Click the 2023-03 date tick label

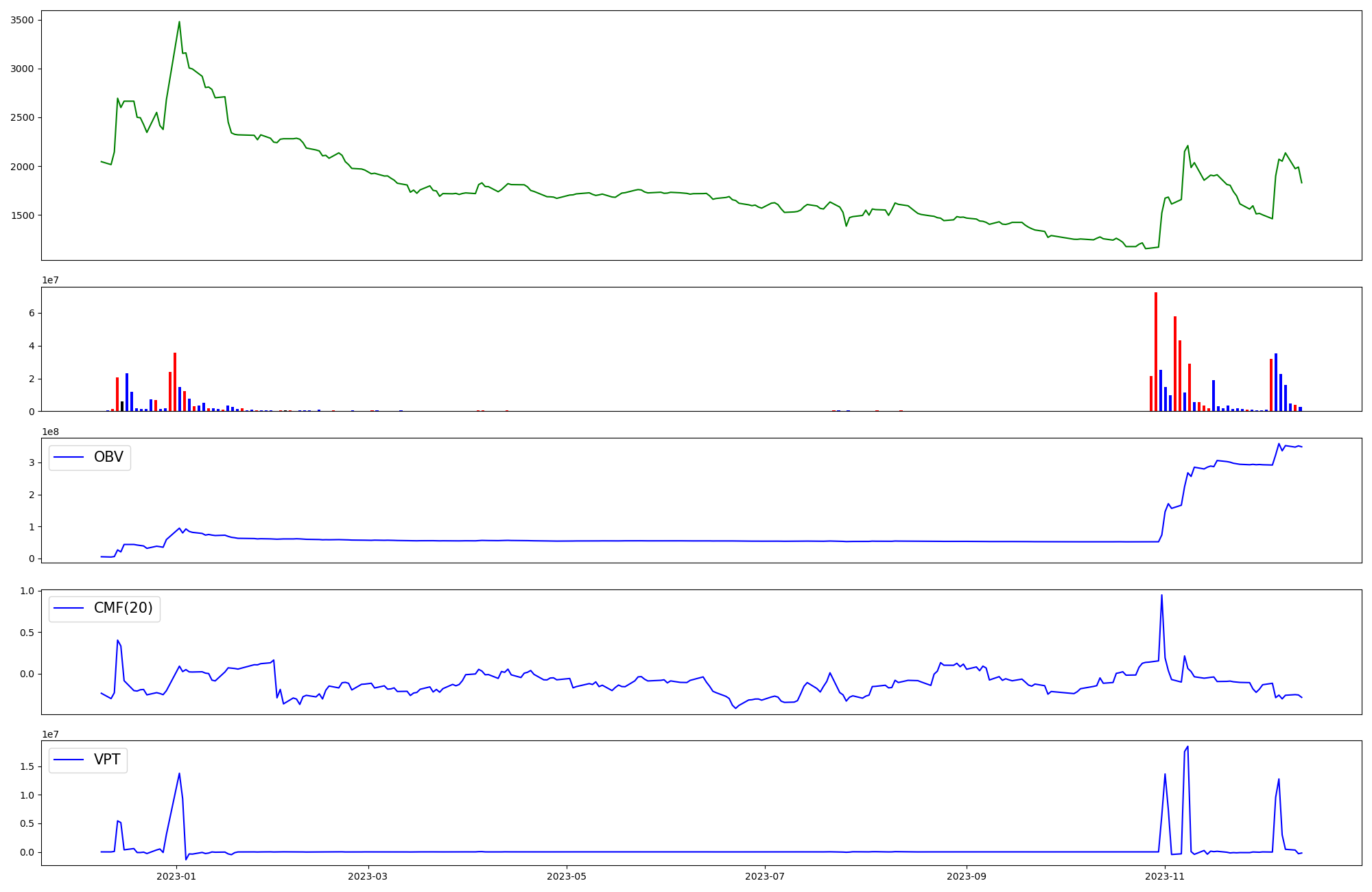click(x=368, y=876)
